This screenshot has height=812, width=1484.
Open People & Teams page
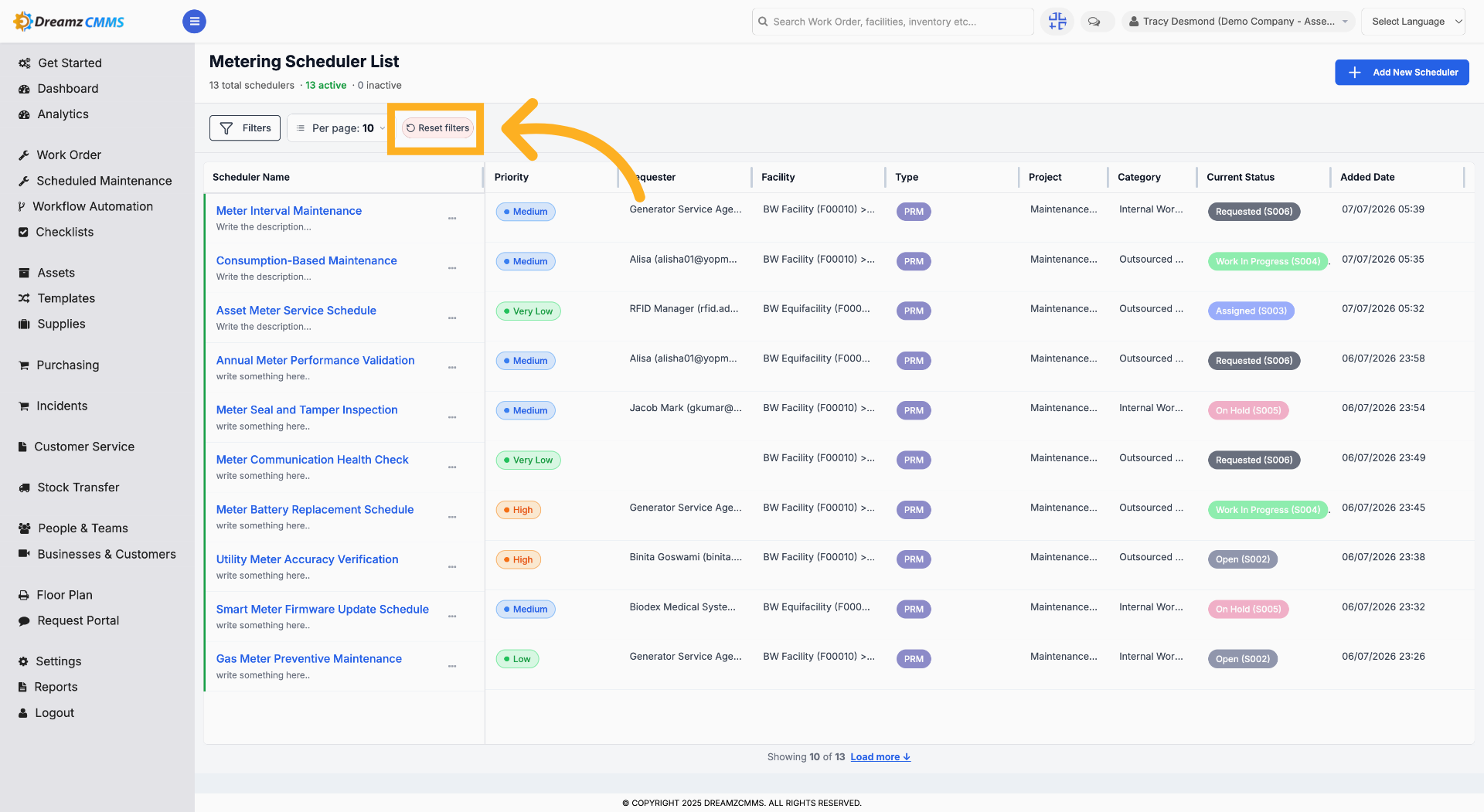tap(83, 528)
